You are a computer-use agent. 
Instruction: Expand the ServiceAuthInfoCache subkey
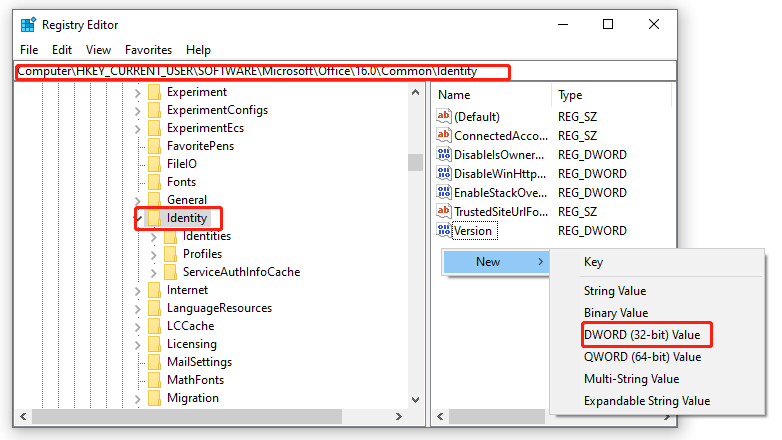[154, 272]
